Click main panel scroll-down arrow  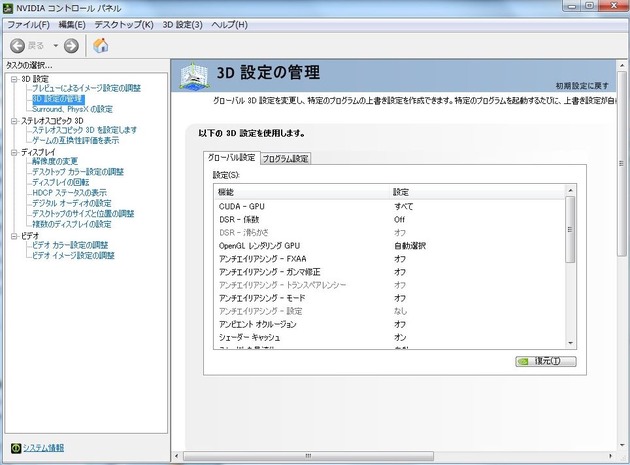click(622, 445)
